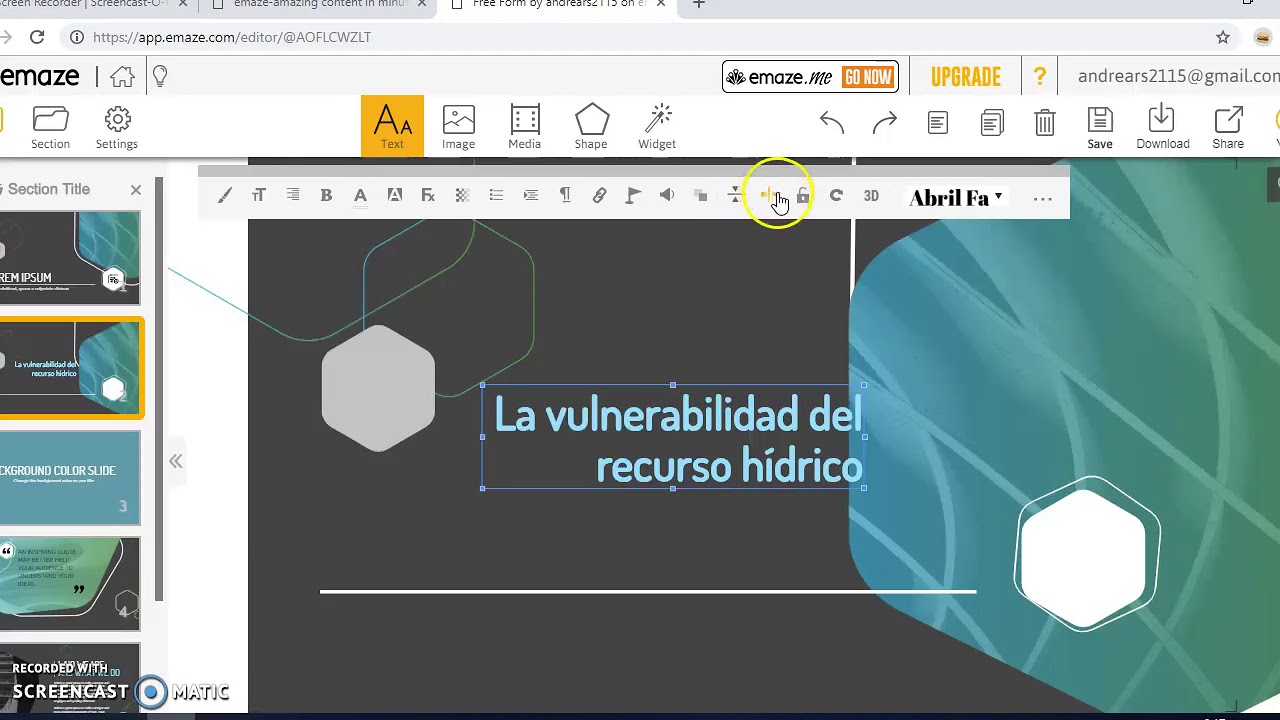Image resolution: width=1280 pixels, height=720 pixels.
Task: Save the presentation
Action: (1100, 127)
